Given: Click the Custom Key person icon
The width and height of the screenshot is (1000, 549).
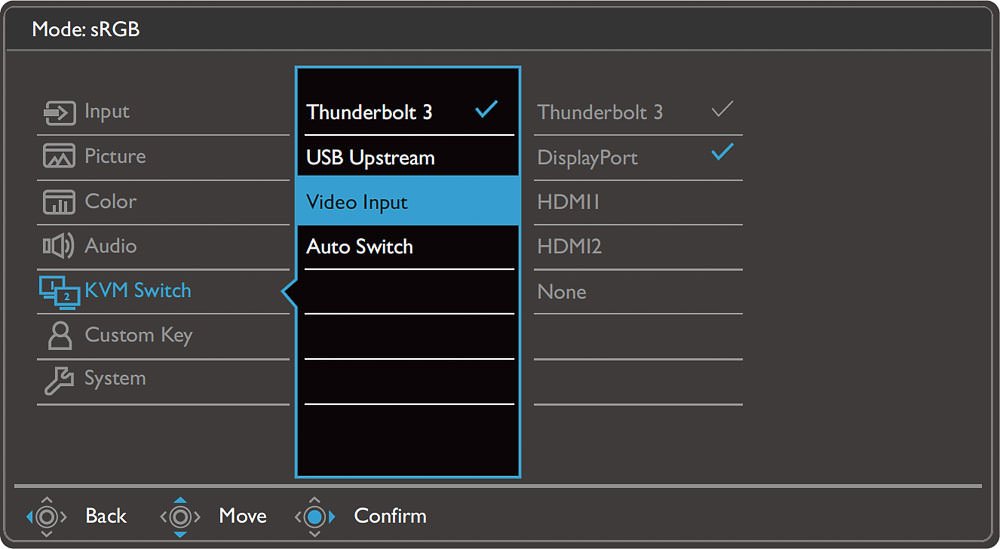Looking at the screenshot, I should click(60, 335).
